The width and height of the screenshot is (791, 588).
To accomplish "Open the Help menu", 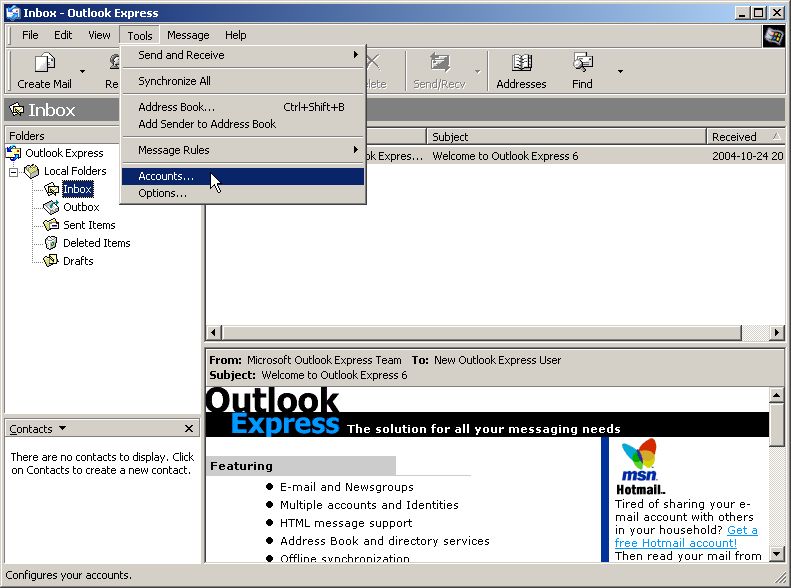I will click(236, 35).
